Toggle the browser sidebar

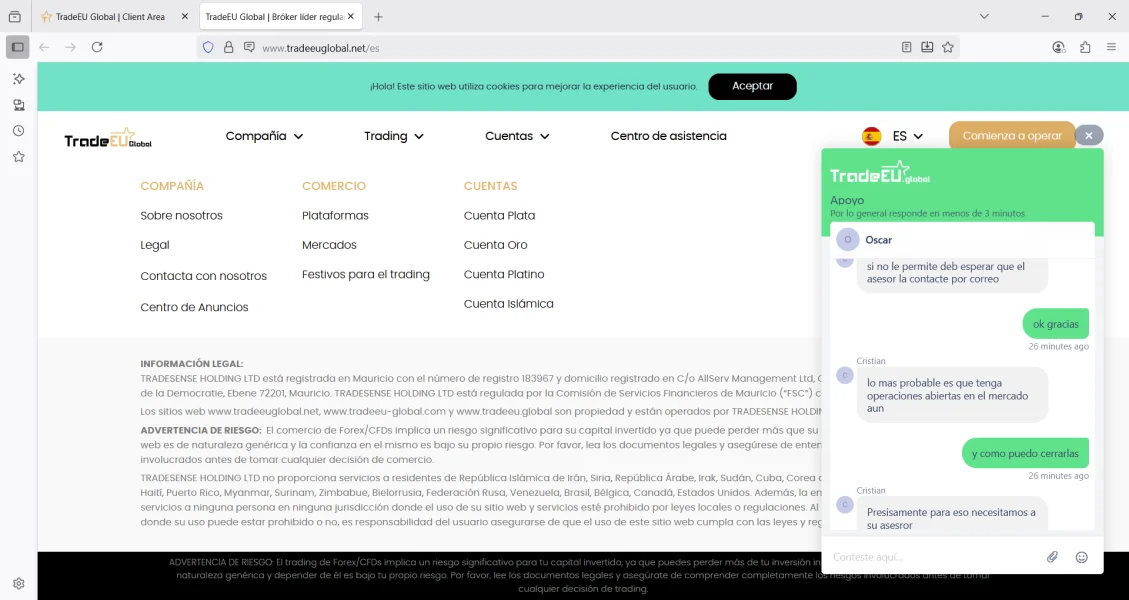pyautogui.click(x=18, y=47)
